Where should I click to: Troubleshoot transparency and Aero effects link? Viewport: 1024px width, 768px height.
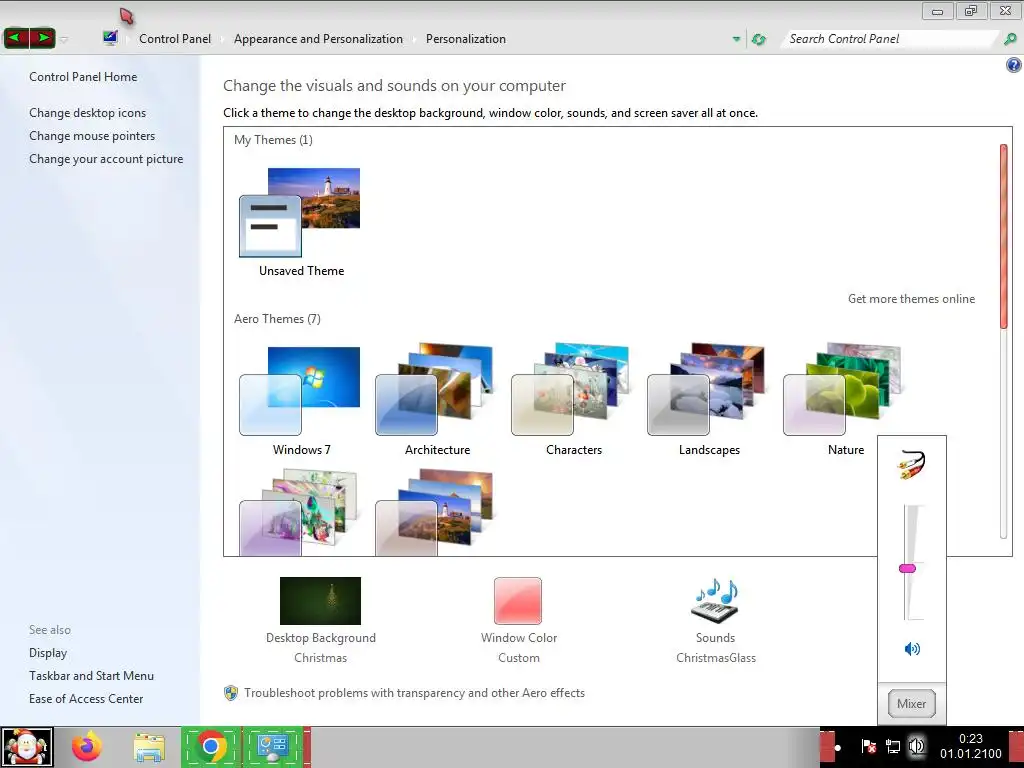[x=414, y=693]
